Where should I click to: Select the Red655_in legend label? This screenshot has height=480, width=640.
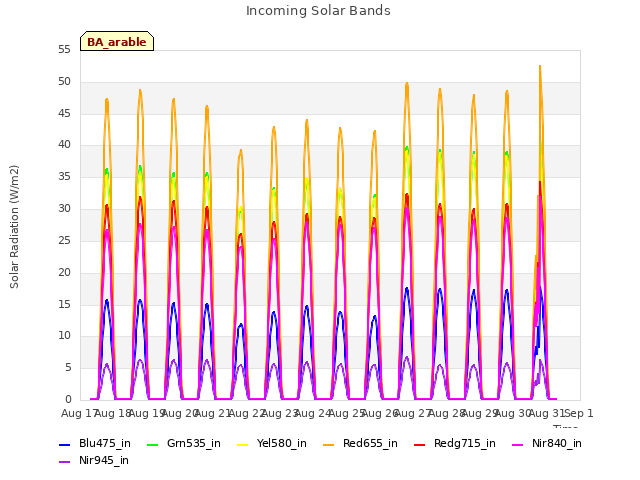point(370,444)
